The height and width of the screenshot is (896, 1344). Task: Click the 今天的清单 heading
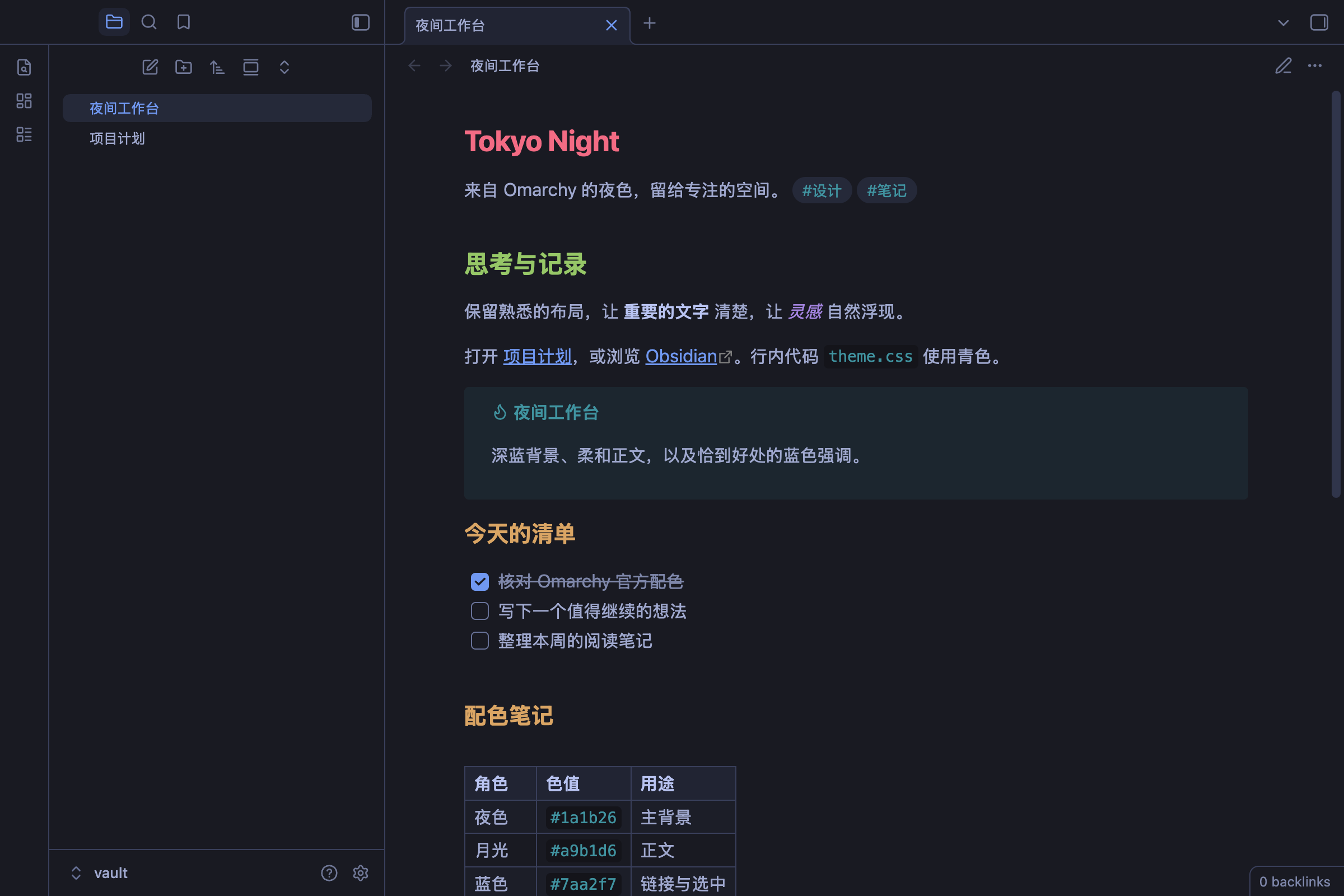pos(520,534)
